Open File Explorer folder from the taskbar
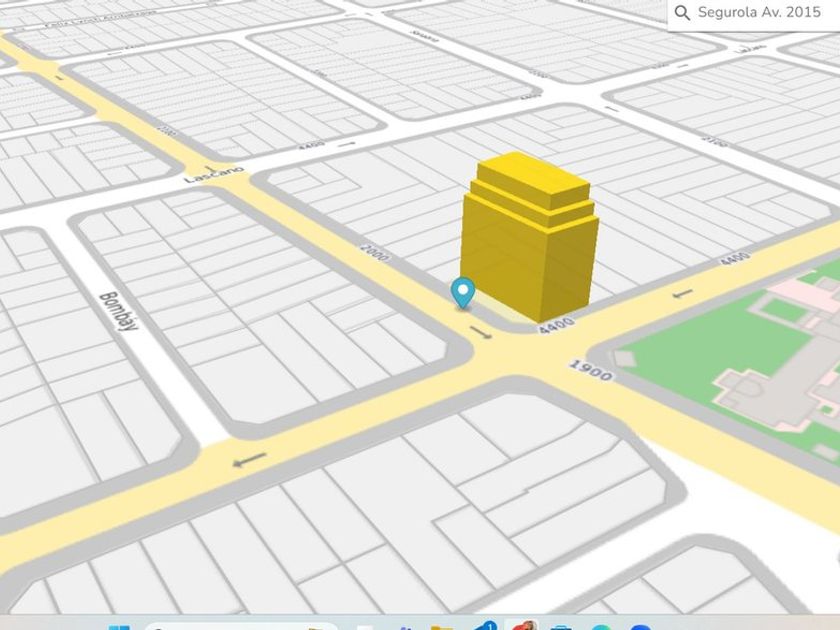Screen dimensions: 840x630 pyautogui.click(x=442, y=626)
